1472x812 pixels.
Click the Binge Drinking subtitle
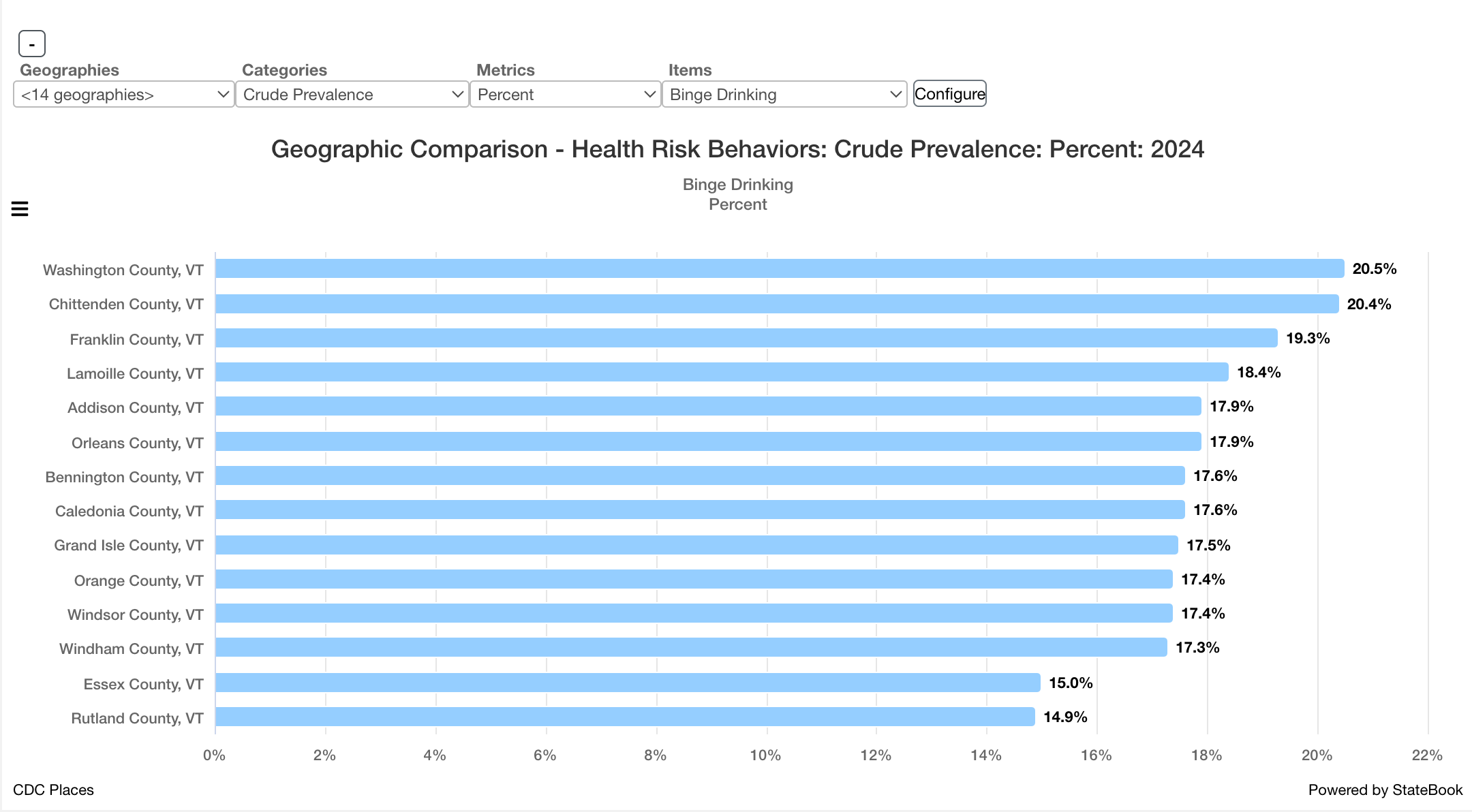(x=737, y=185)
